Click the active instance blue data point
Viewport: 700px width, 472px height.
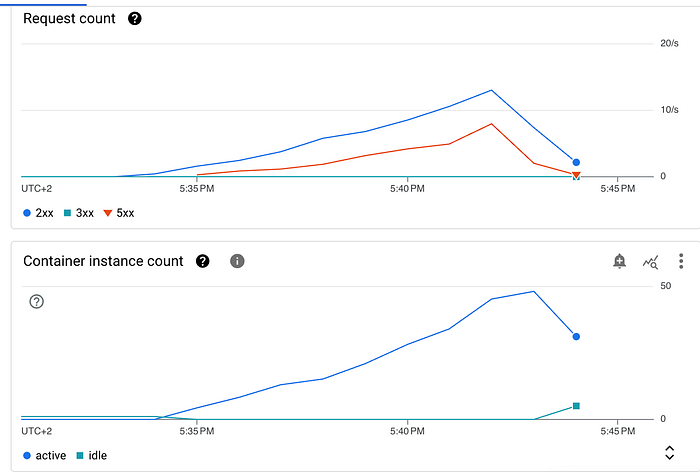[x=576, y=336]
